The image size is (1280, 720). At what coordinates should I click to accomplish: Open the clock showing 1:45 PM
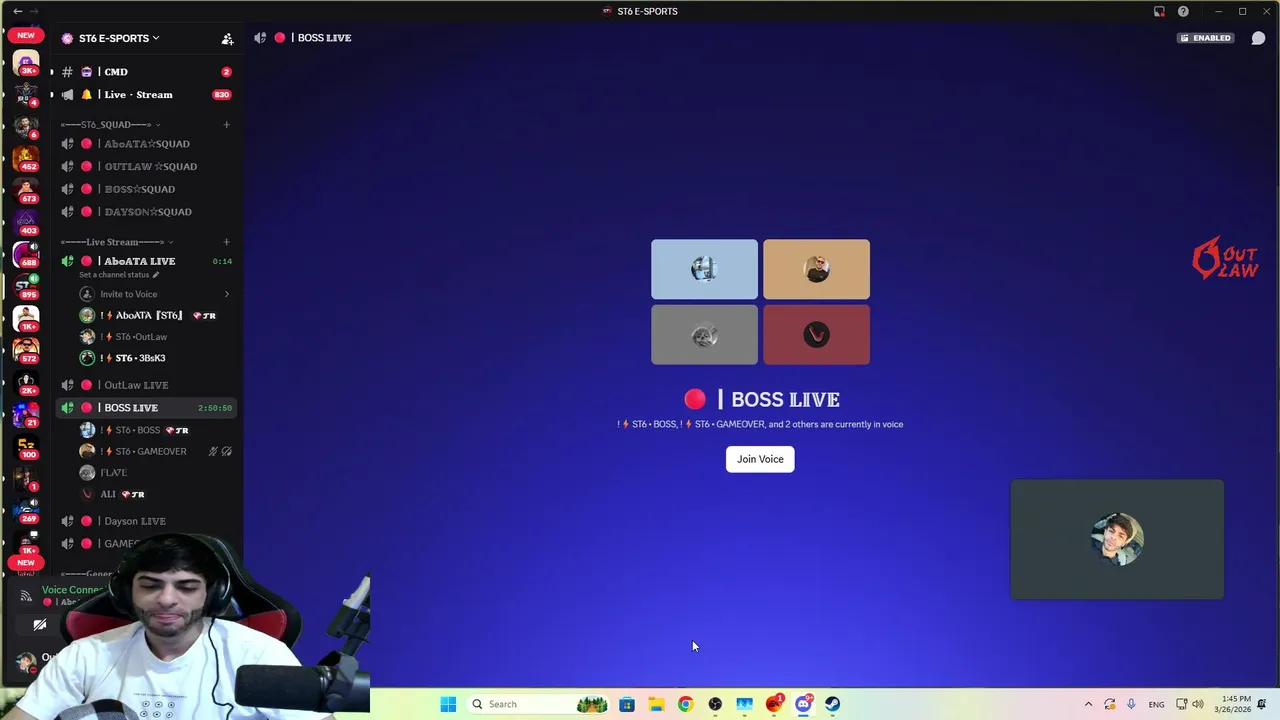point(1233,704)
